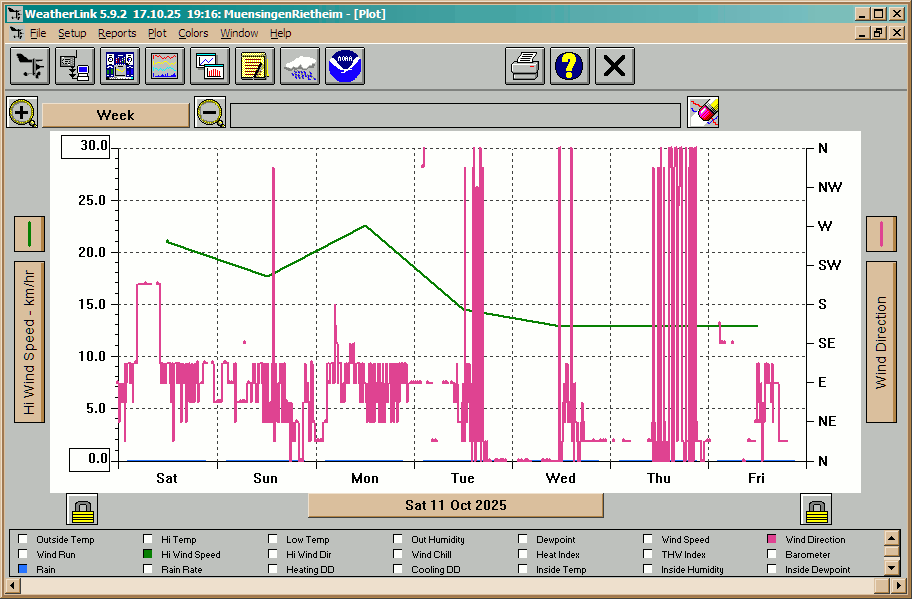Image resolution: width=912 pixels, height=599 pixels.
Task: Click the download data from station icon
Action: coord(75,67)
